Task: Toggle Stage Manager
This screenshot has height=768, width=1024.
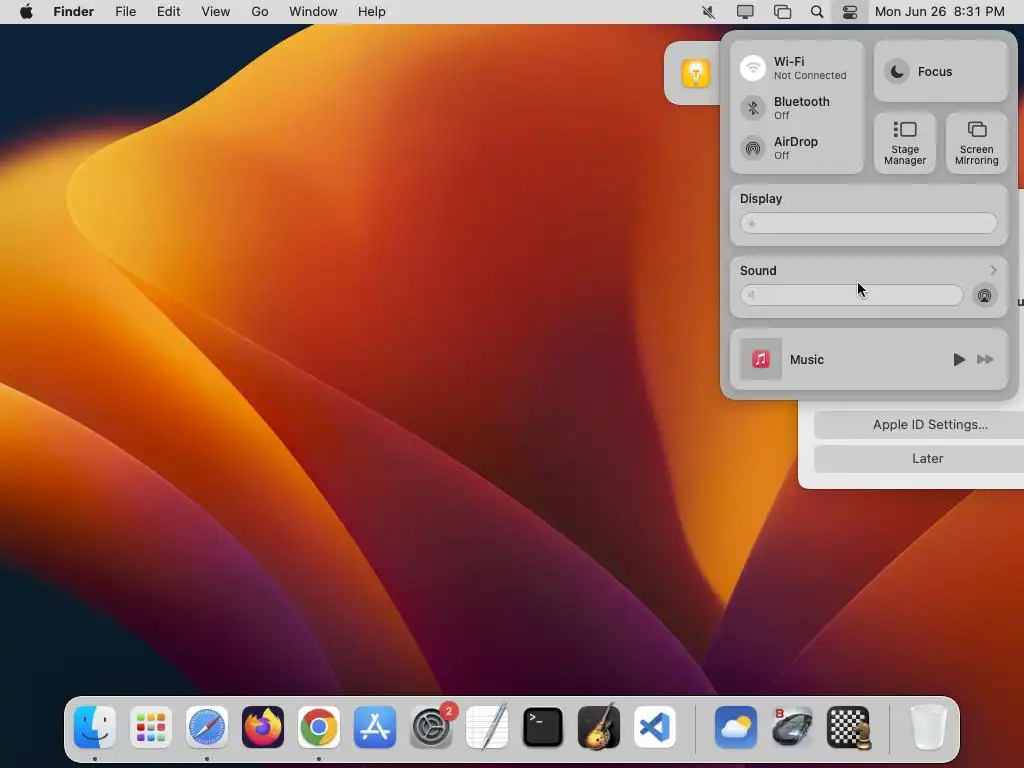Action: pos(904,143)
